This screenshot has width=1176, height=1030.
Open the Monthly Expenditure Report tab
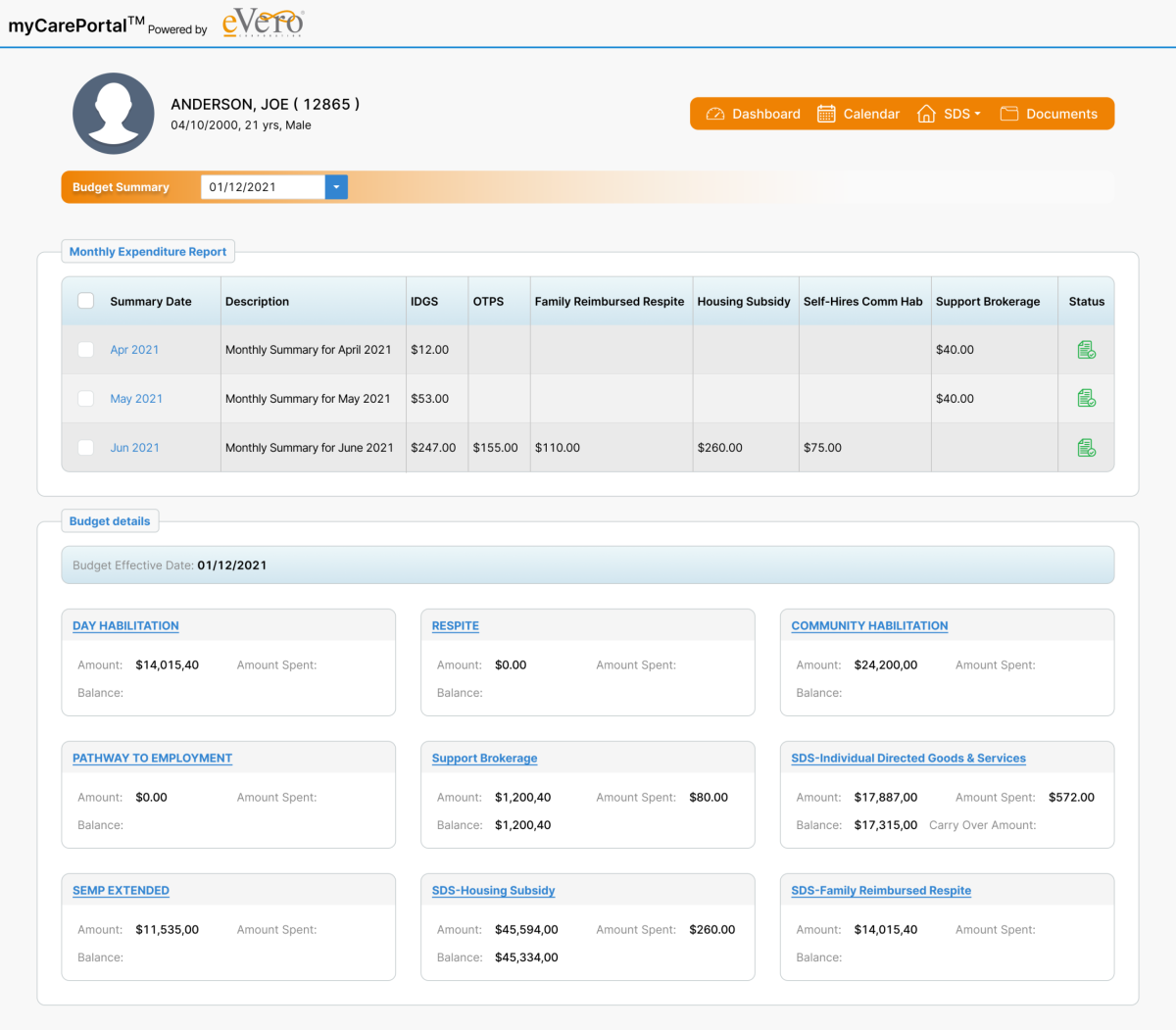(147, 251)
